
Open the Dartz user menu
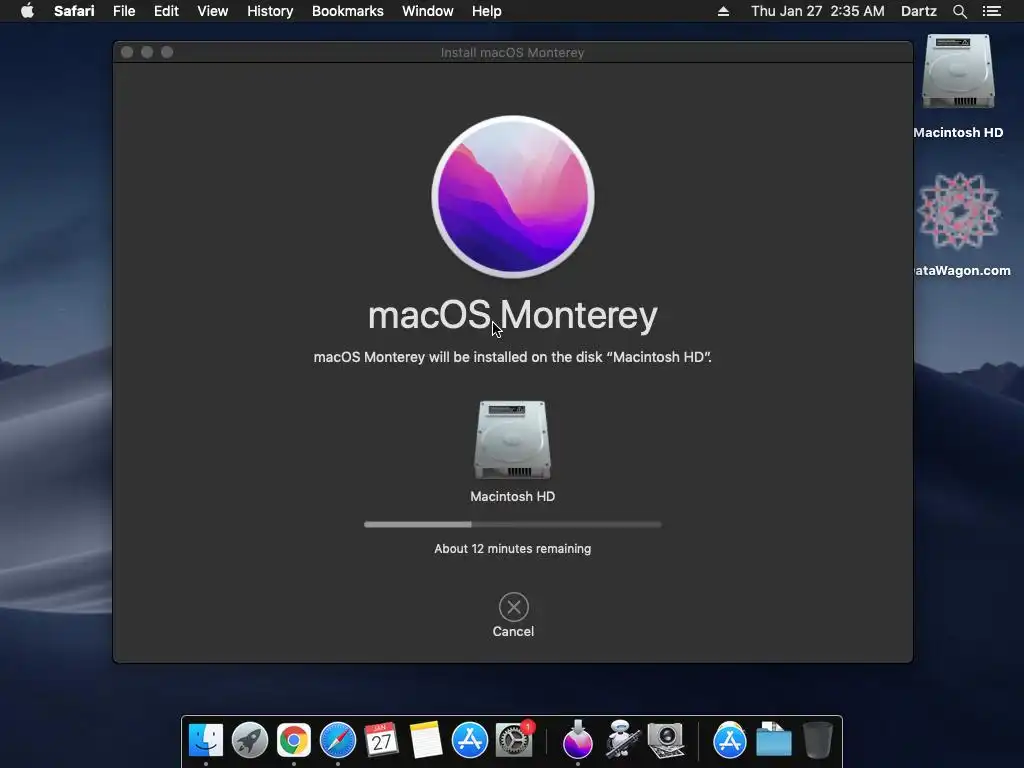(x=918, y=11)
